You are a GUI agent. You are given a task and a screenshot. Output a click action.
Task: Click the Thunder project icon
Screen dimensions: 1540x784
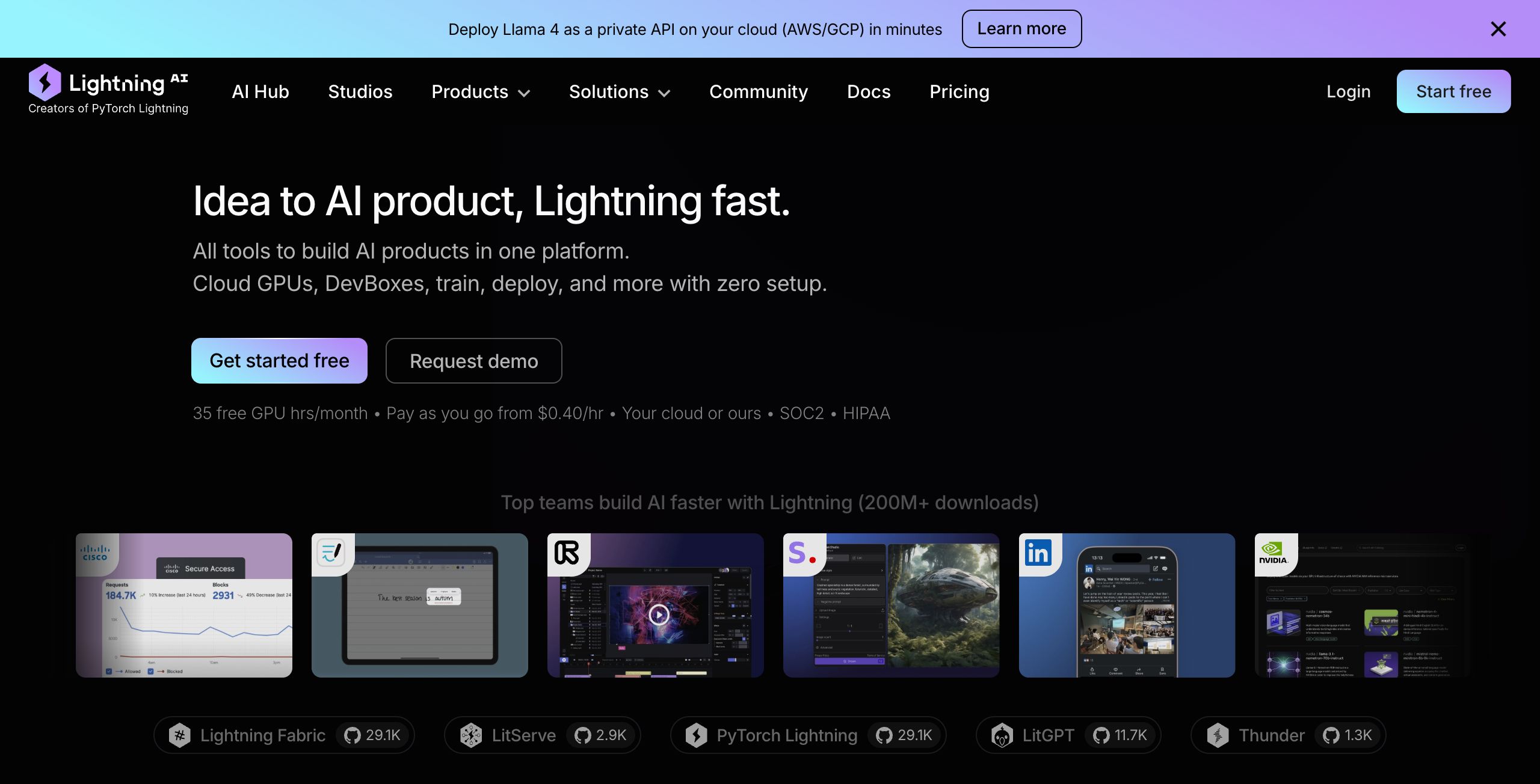[1218, 735]
